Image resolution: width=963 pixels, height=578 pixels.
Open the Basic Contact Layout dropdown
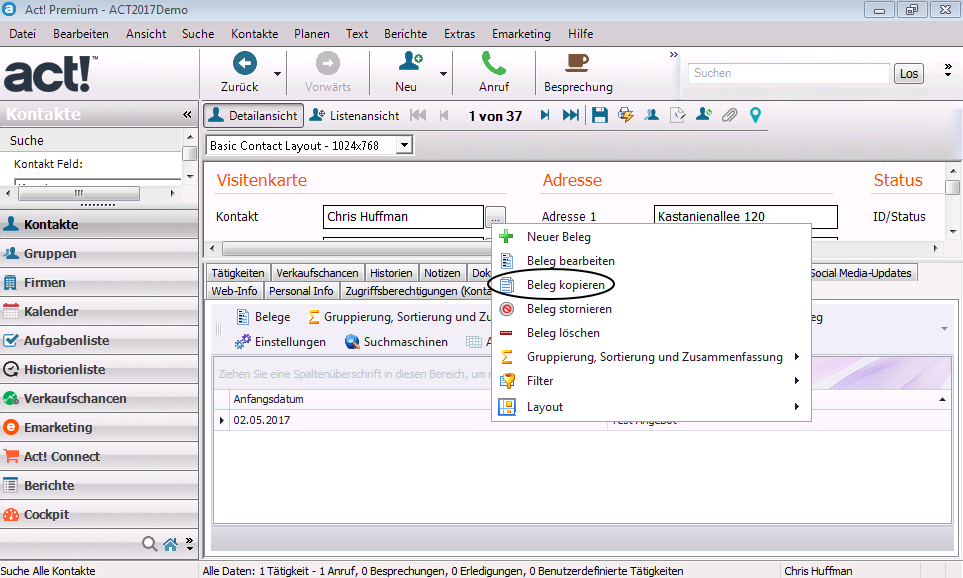pos(404,146)
